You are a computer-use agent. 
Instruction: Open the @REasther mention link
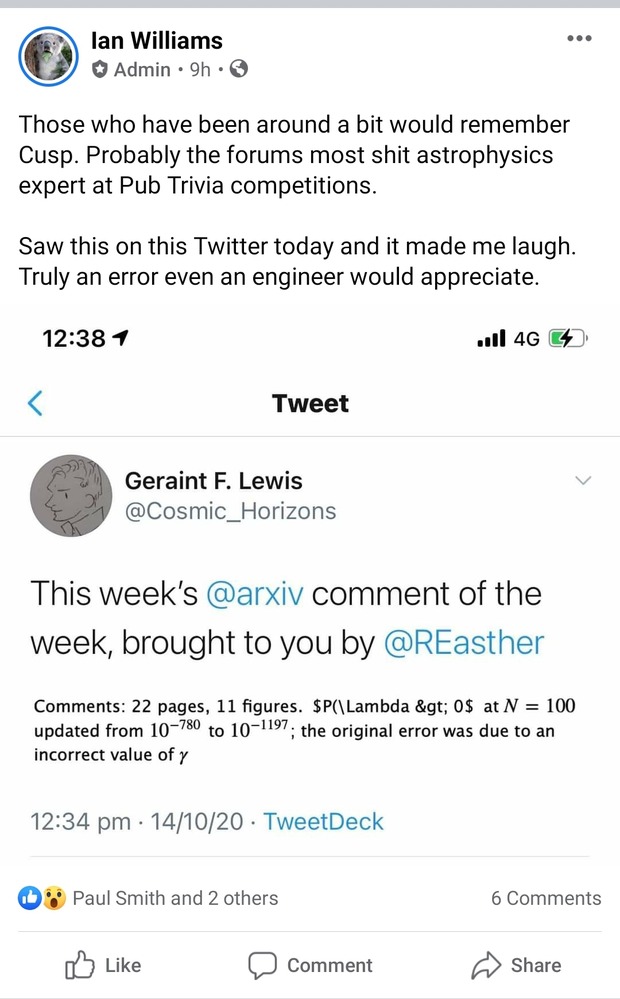[463, 642]
